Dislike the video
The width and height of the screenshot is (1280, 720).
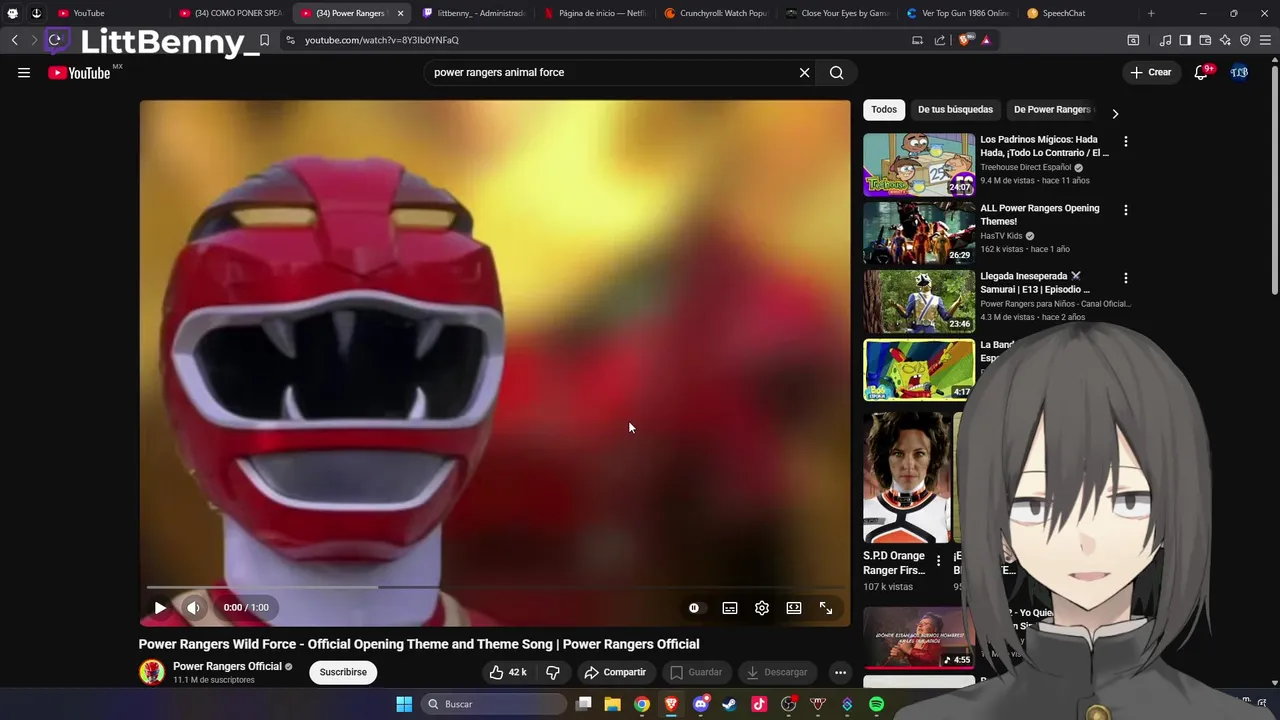tap(552, 672)
